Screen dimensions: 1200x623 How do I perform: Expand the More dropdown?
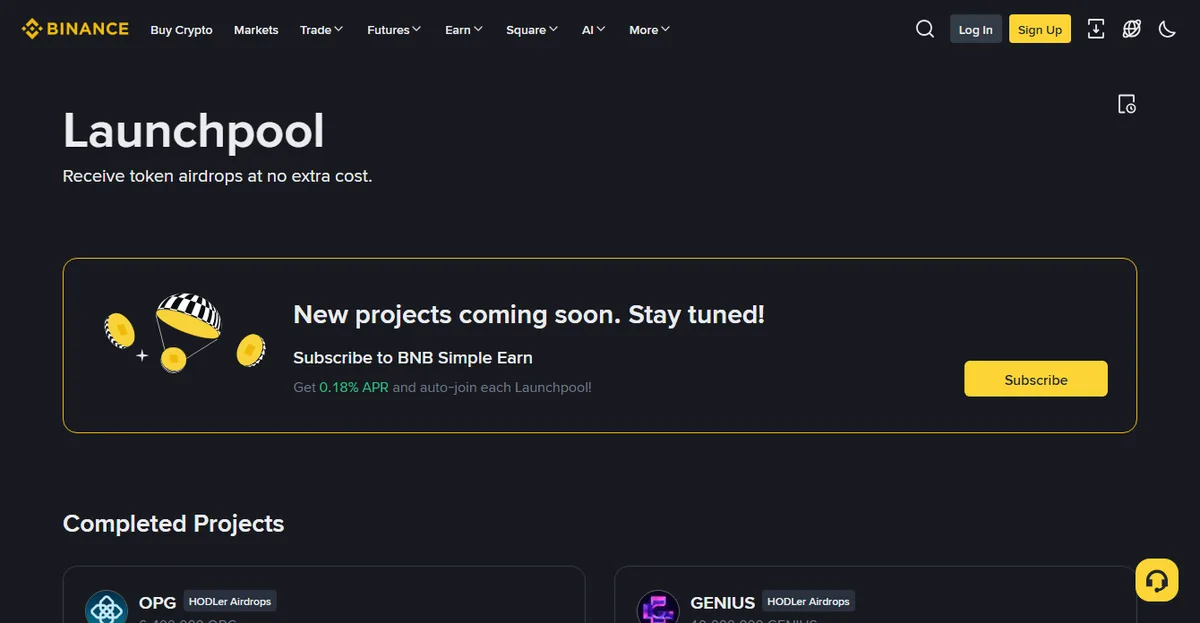pos(650,30)
